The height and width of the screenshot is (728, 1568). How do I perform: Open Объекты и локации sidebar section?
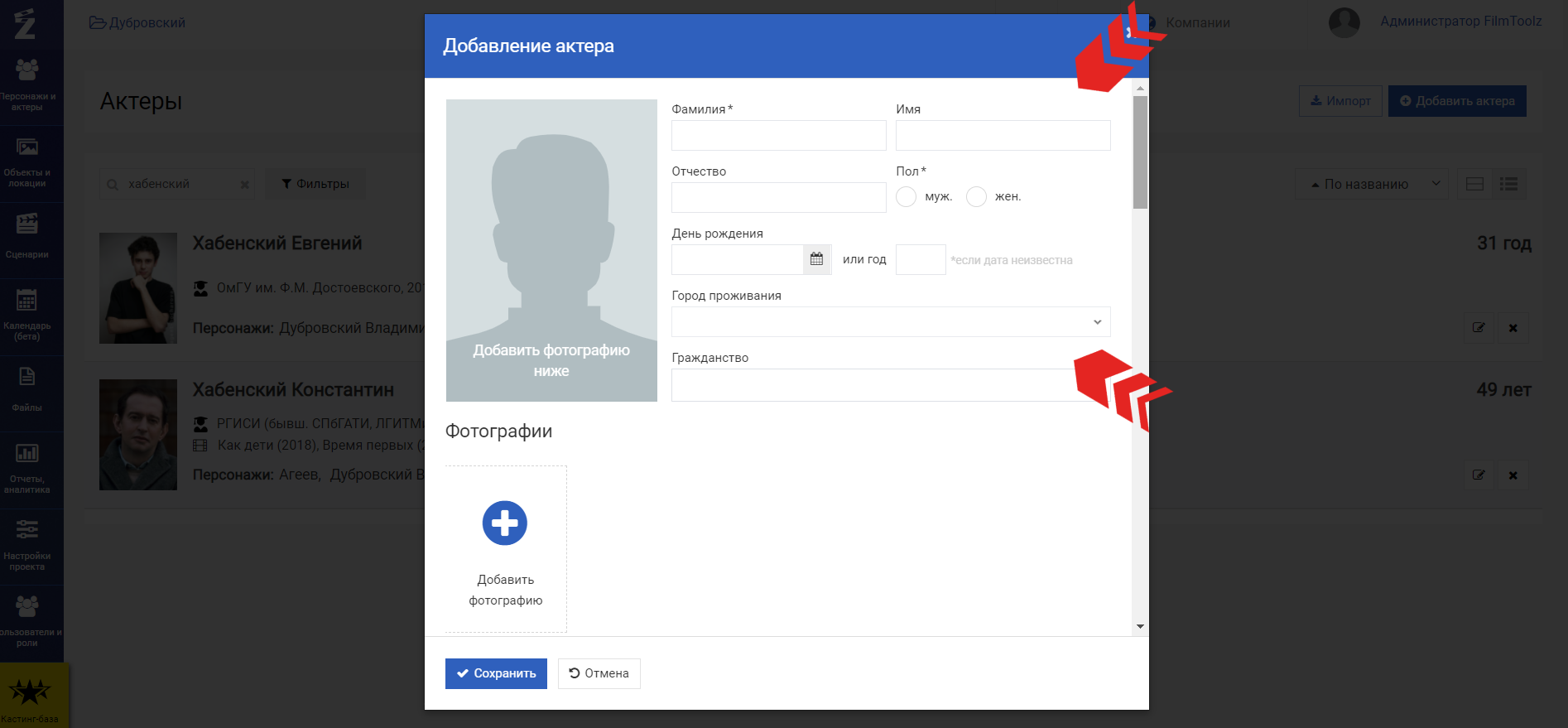click(x=27, y=164)
